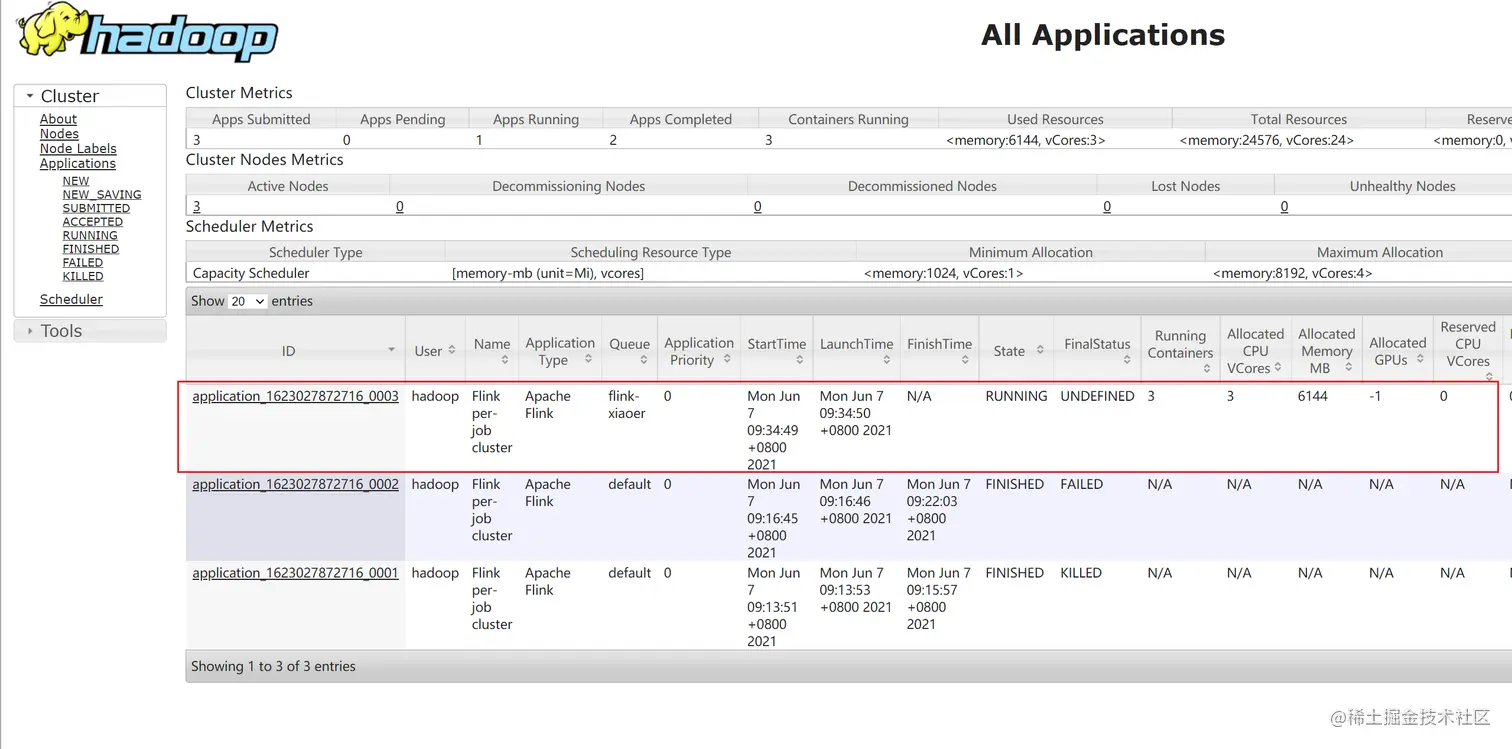This screenshot has width=1512, height=749.
Task: Sort table by FinalStatus column
Action: tap(1098, 351)
